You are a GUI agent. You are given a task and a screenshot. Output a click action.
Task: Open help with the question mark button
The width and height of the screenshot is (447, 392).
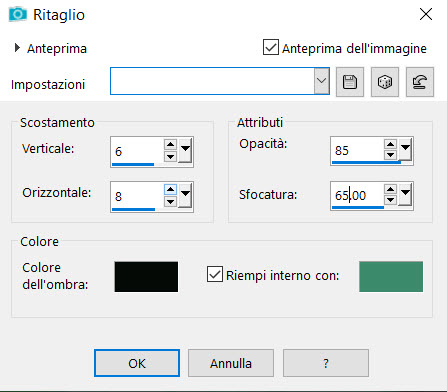pos(326,363)
